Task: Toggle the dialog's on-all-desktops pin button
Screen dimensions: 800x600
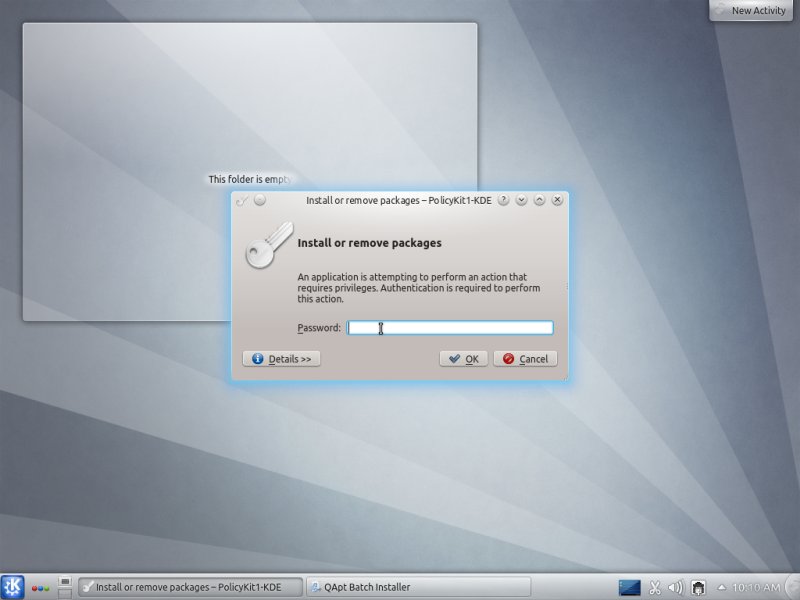Action: (260, 200)
